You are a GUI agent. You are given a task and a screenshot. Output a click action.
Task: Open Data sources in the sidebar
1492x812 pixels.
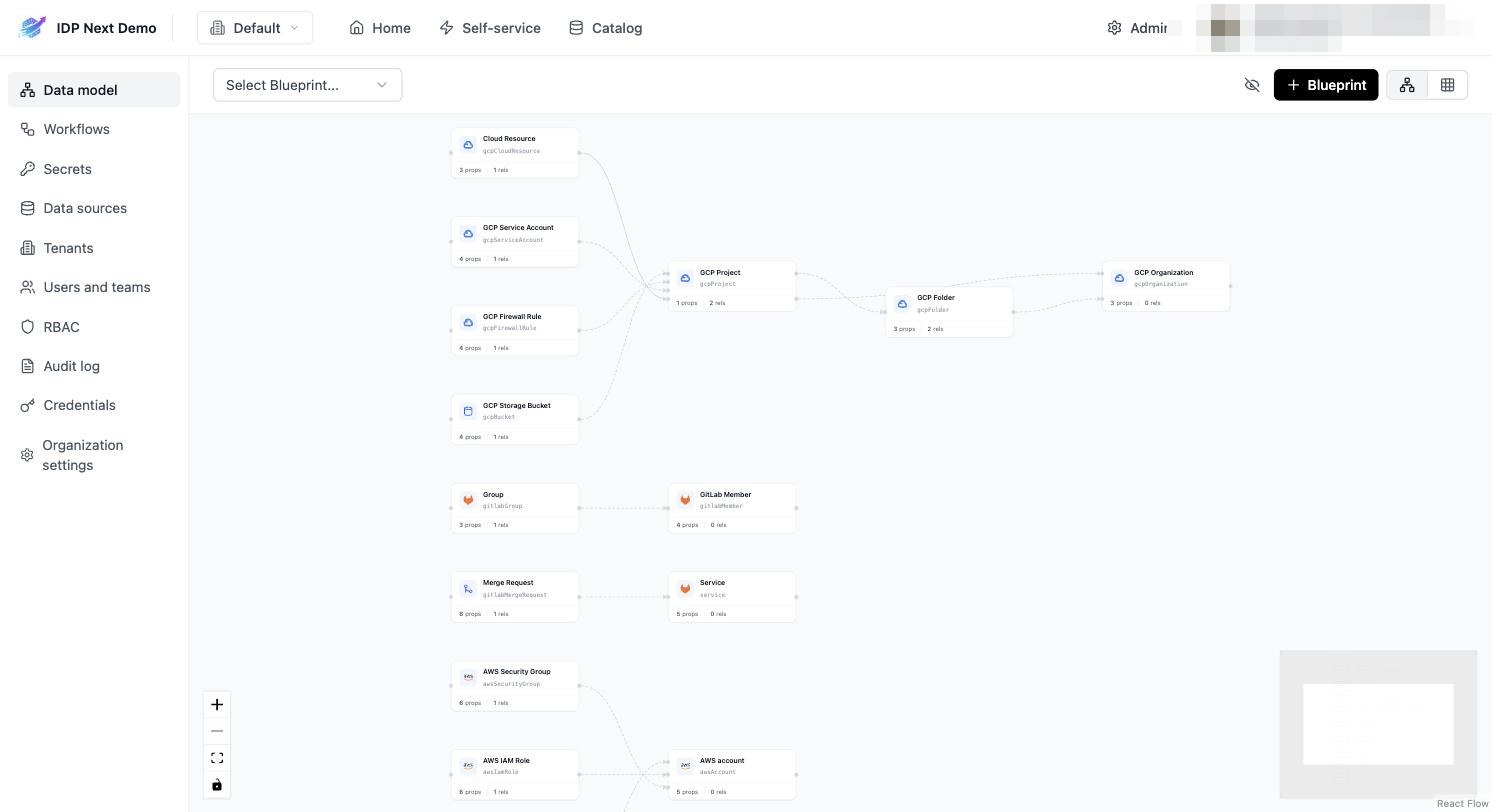tap(94, 208)
